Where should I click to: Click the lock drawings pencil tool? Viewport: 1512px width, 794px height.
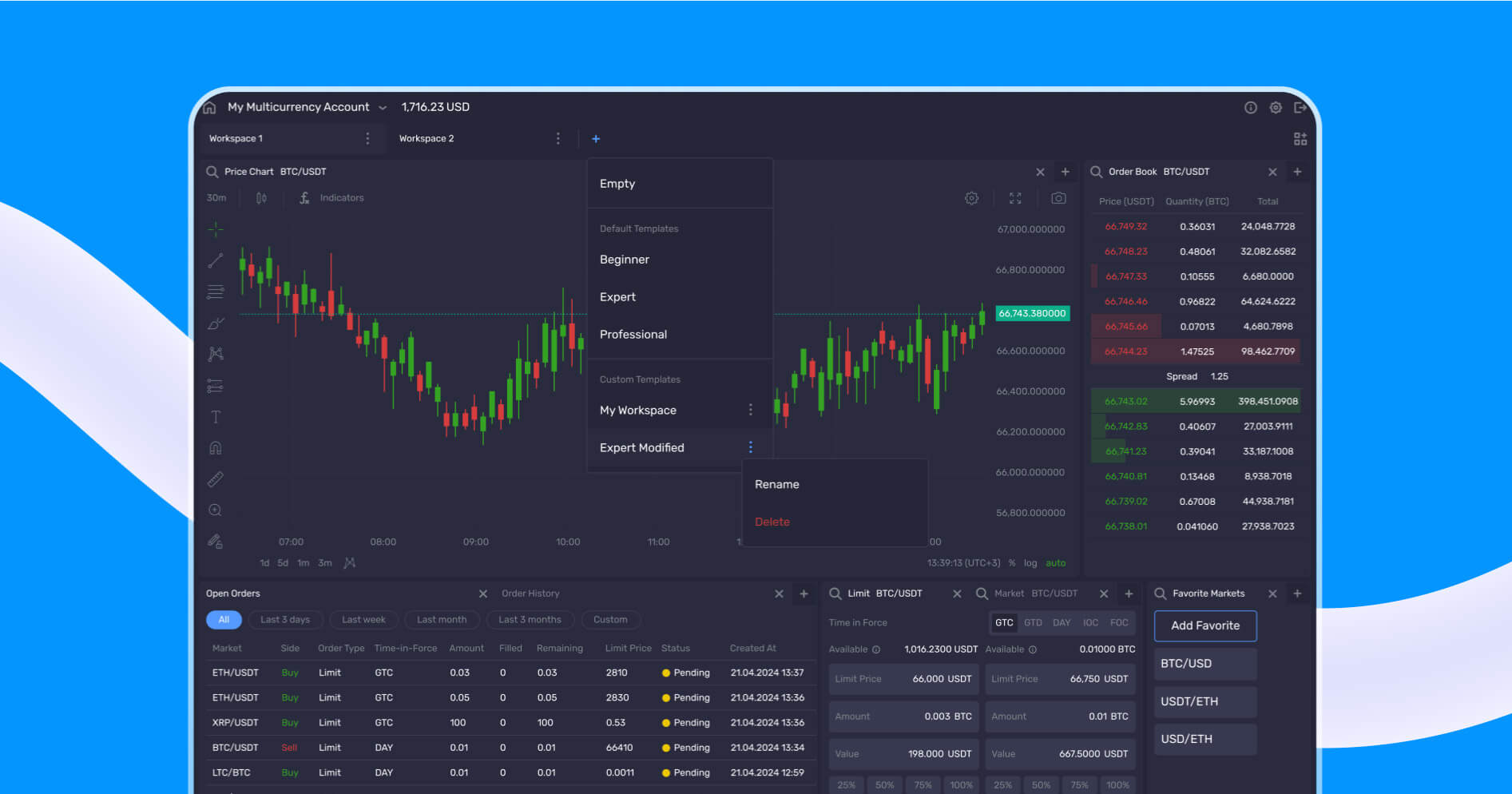(216, 542)
